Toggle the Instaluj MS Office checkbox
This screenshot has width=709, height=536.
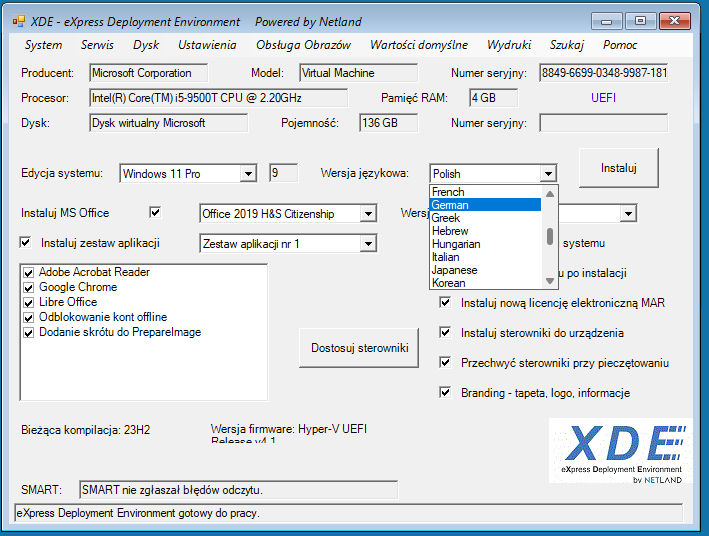(x=155, y=212)
